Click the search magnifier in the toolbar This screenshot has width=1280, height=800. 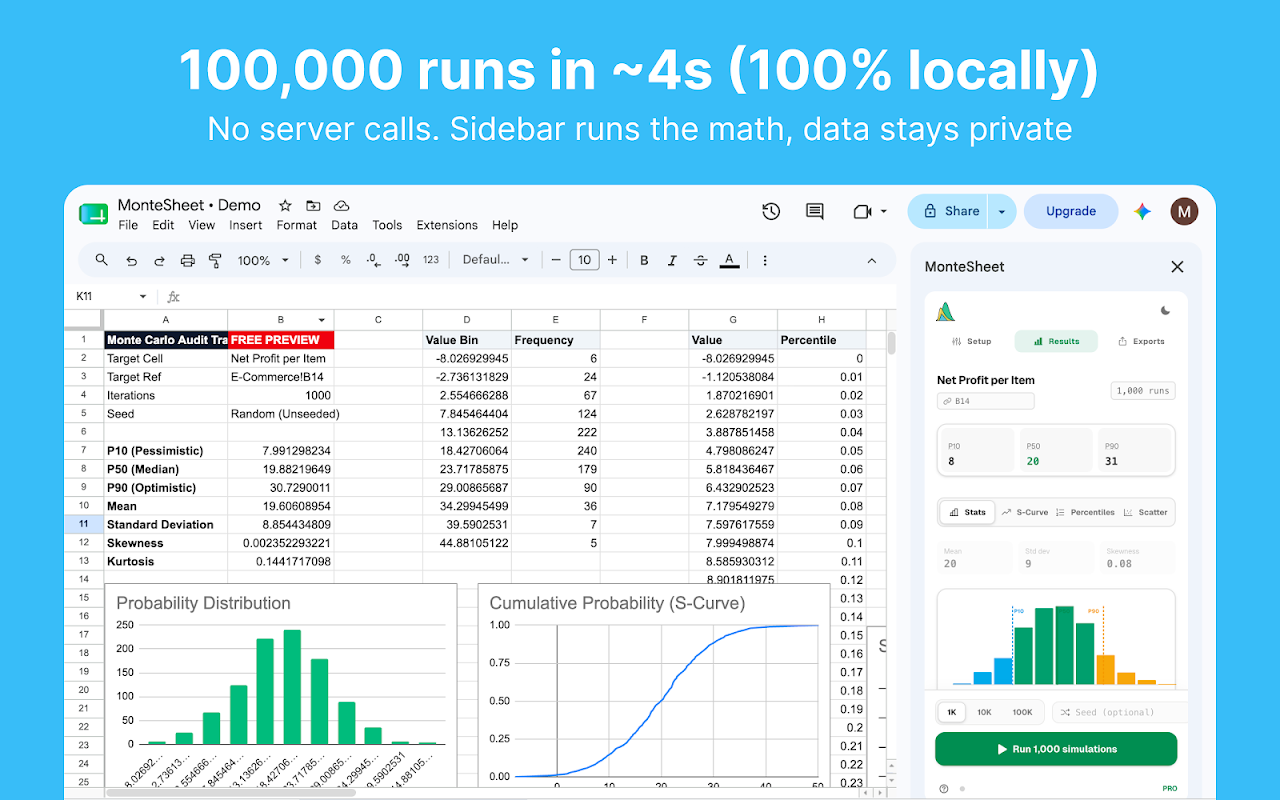(x=102, y=260)
